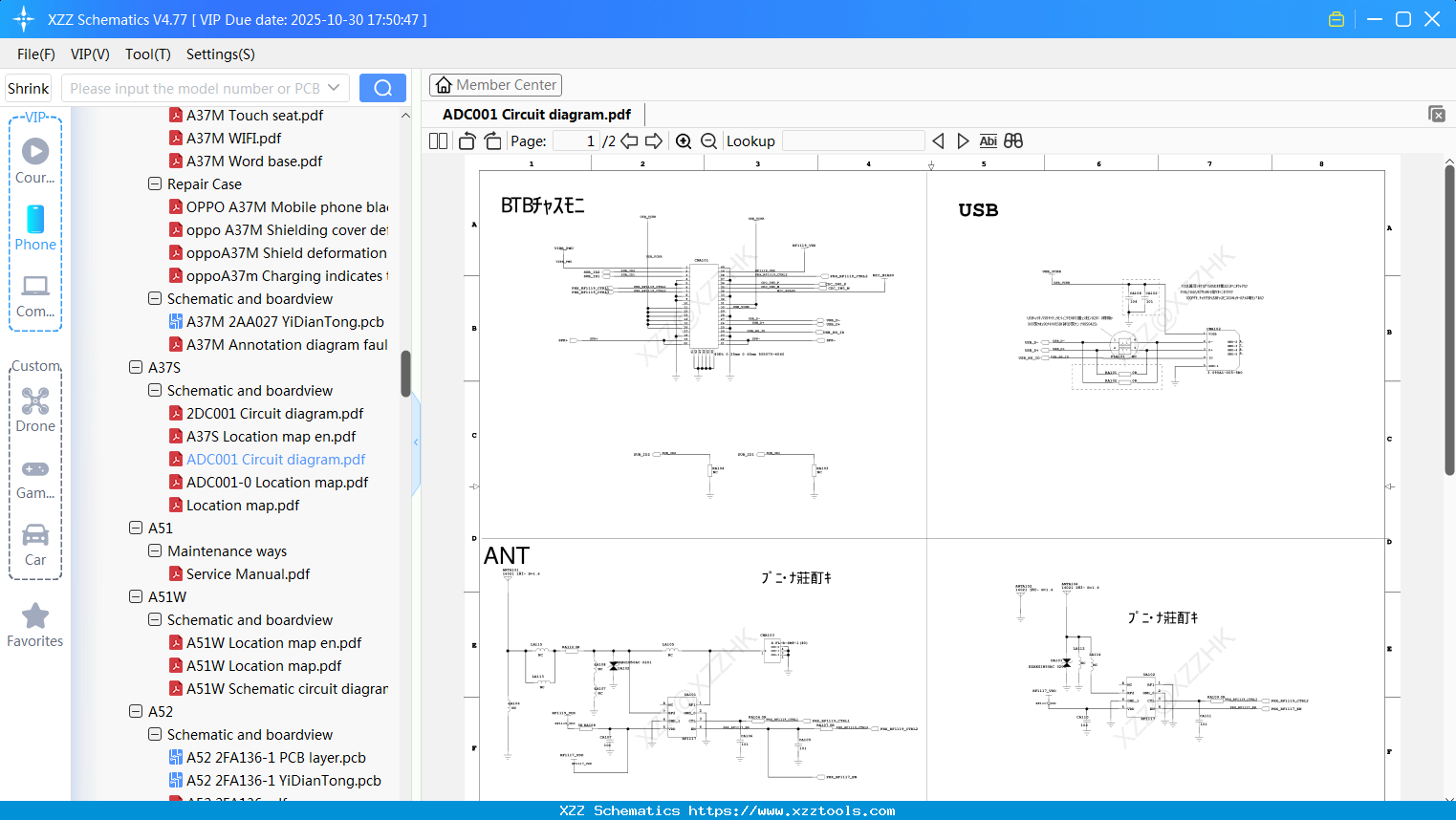Click the binoculars search icon
The image size is (1456, 820).
tap(1013, 141)
